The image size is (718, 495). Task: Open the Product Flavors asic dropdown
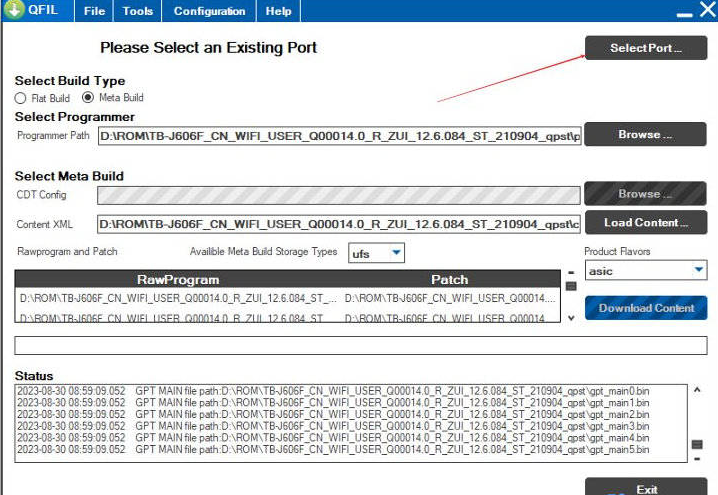click(x=646, y=271)
